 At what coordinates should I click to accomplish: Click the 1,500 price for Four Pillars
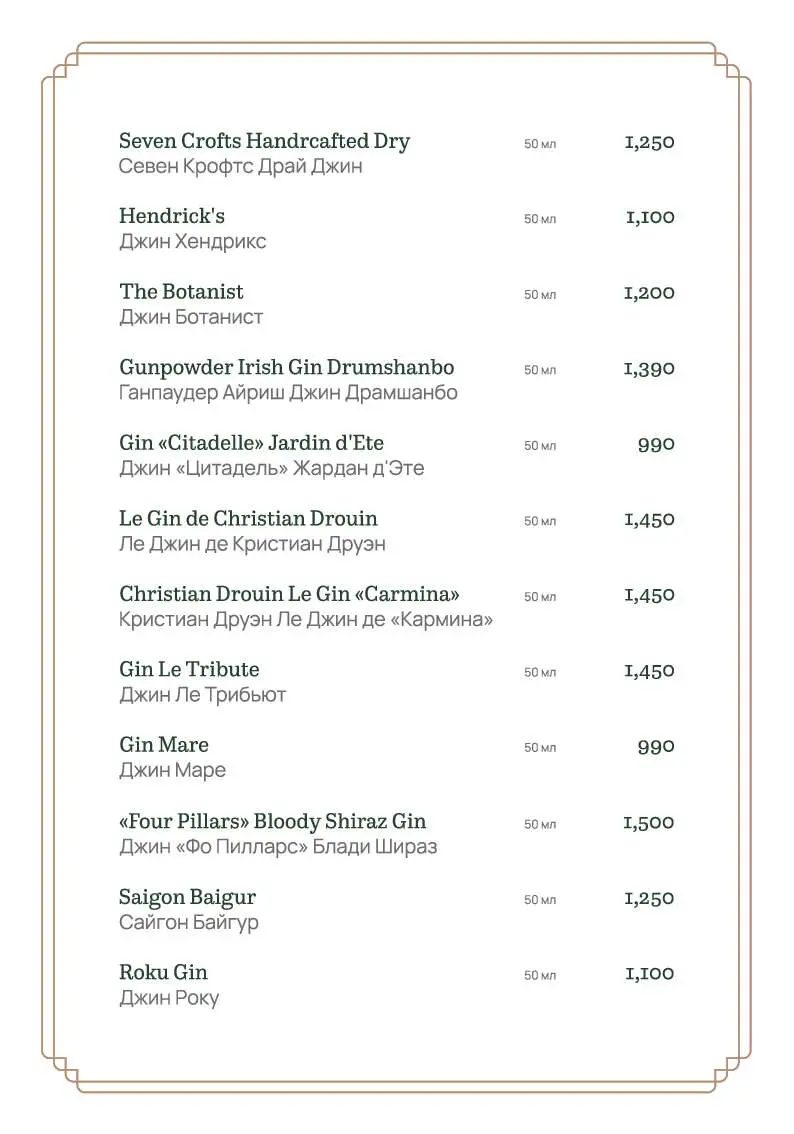pos(649,823)
